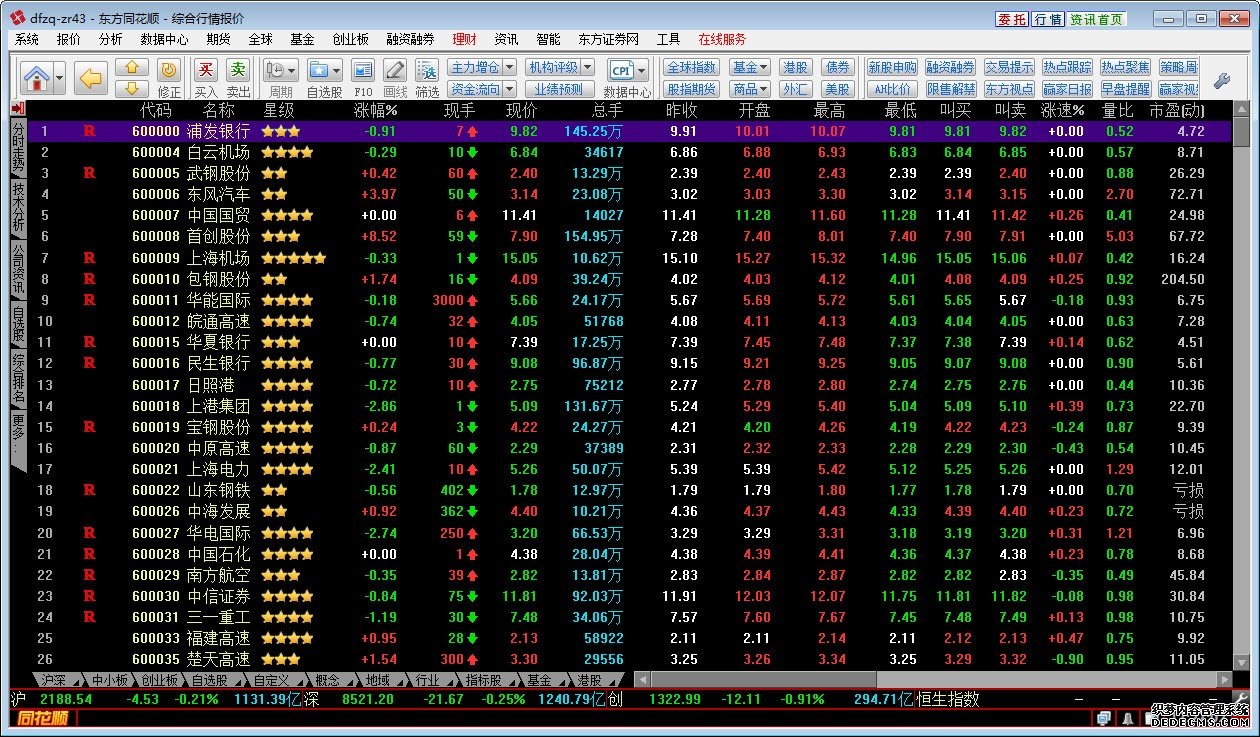Click the 业绩预测 button
This screenshot has width=1260, height=737.
point(558,89)
